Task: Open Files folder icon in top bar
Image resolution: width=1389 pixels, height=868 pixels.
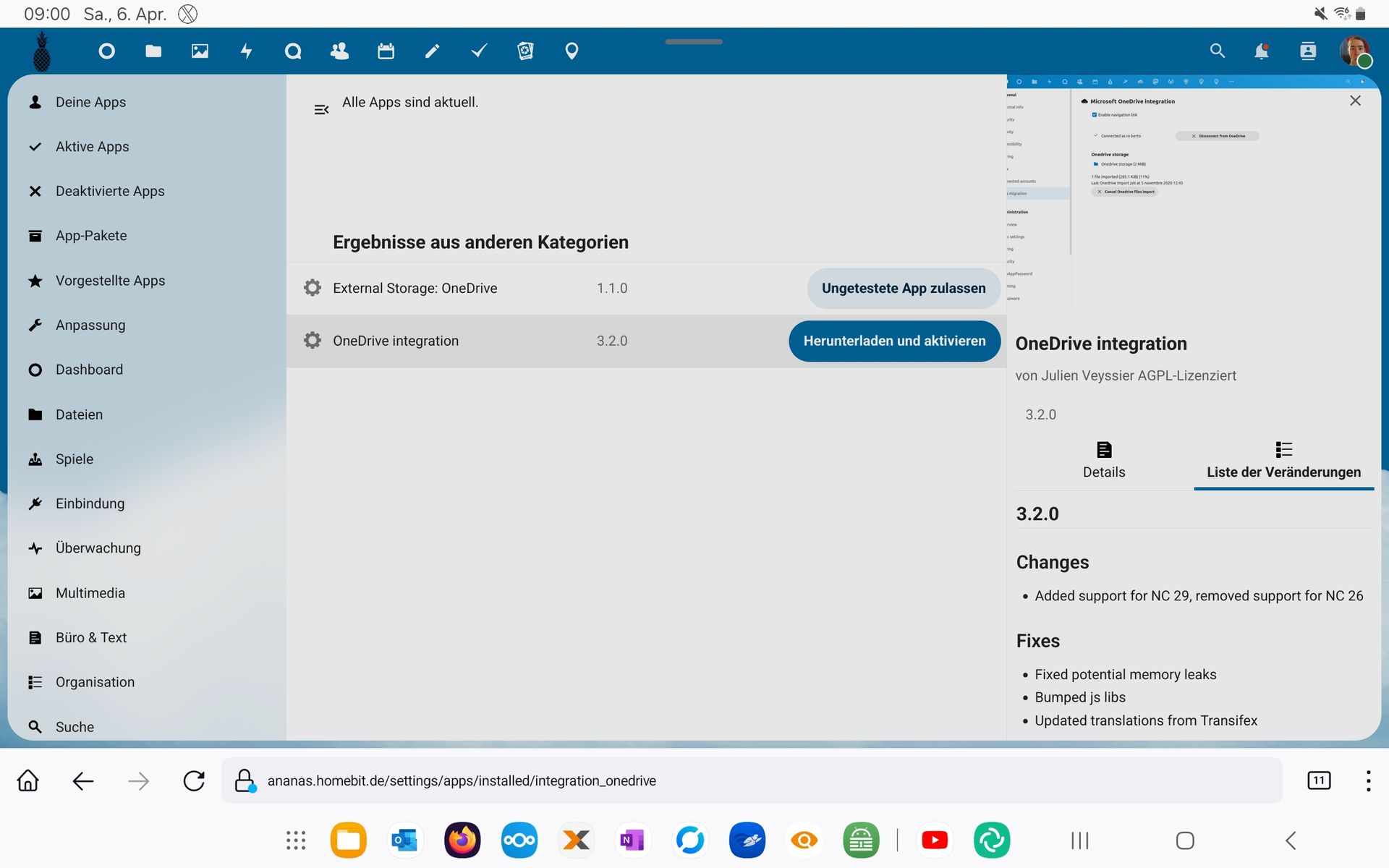Action: click(x=153, y=51)
